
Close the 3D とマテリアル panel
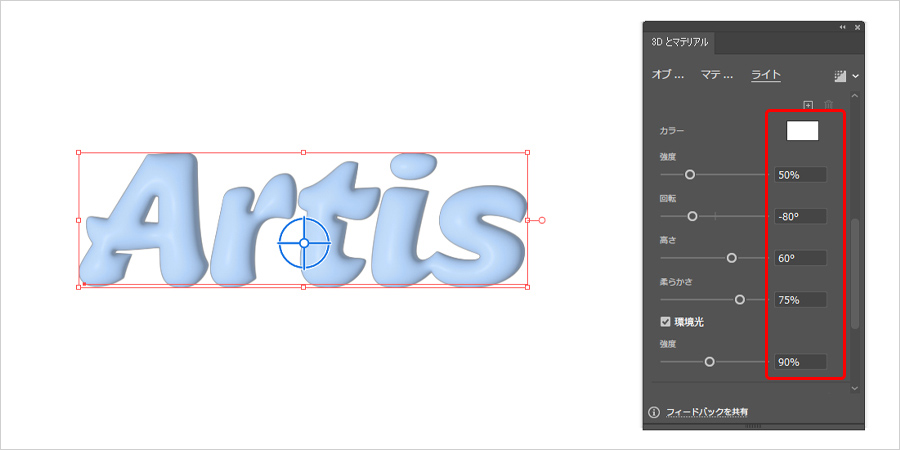[857, 27]
